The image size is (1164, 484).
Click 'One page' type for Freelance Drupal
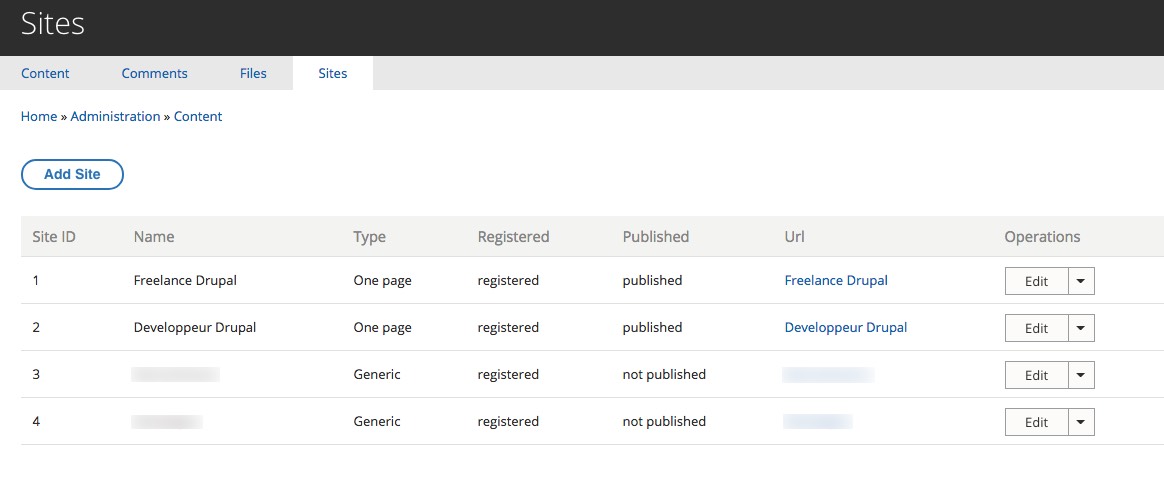382,281
